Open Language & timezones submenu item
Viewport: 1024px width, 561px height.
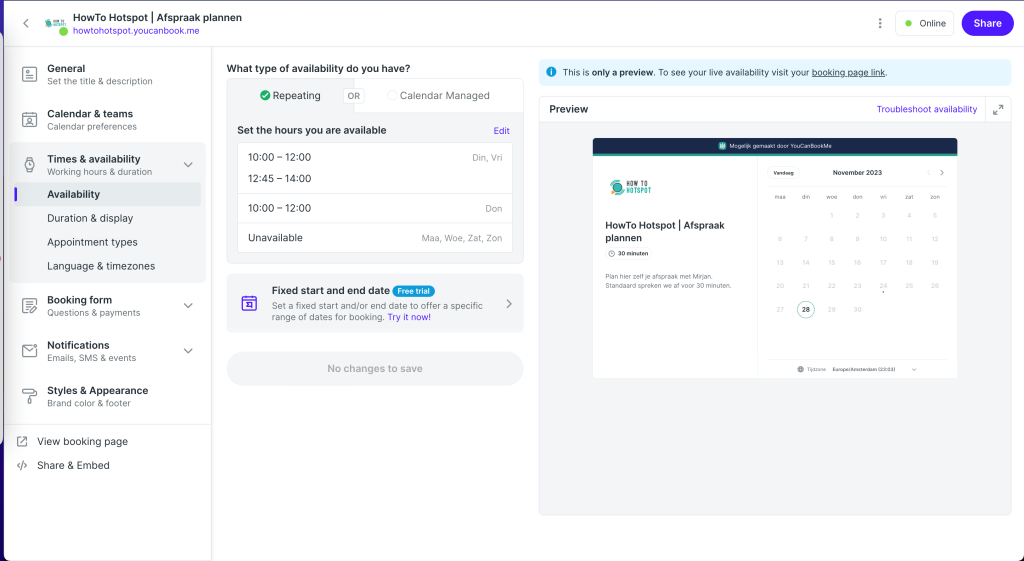click(100, 266)
